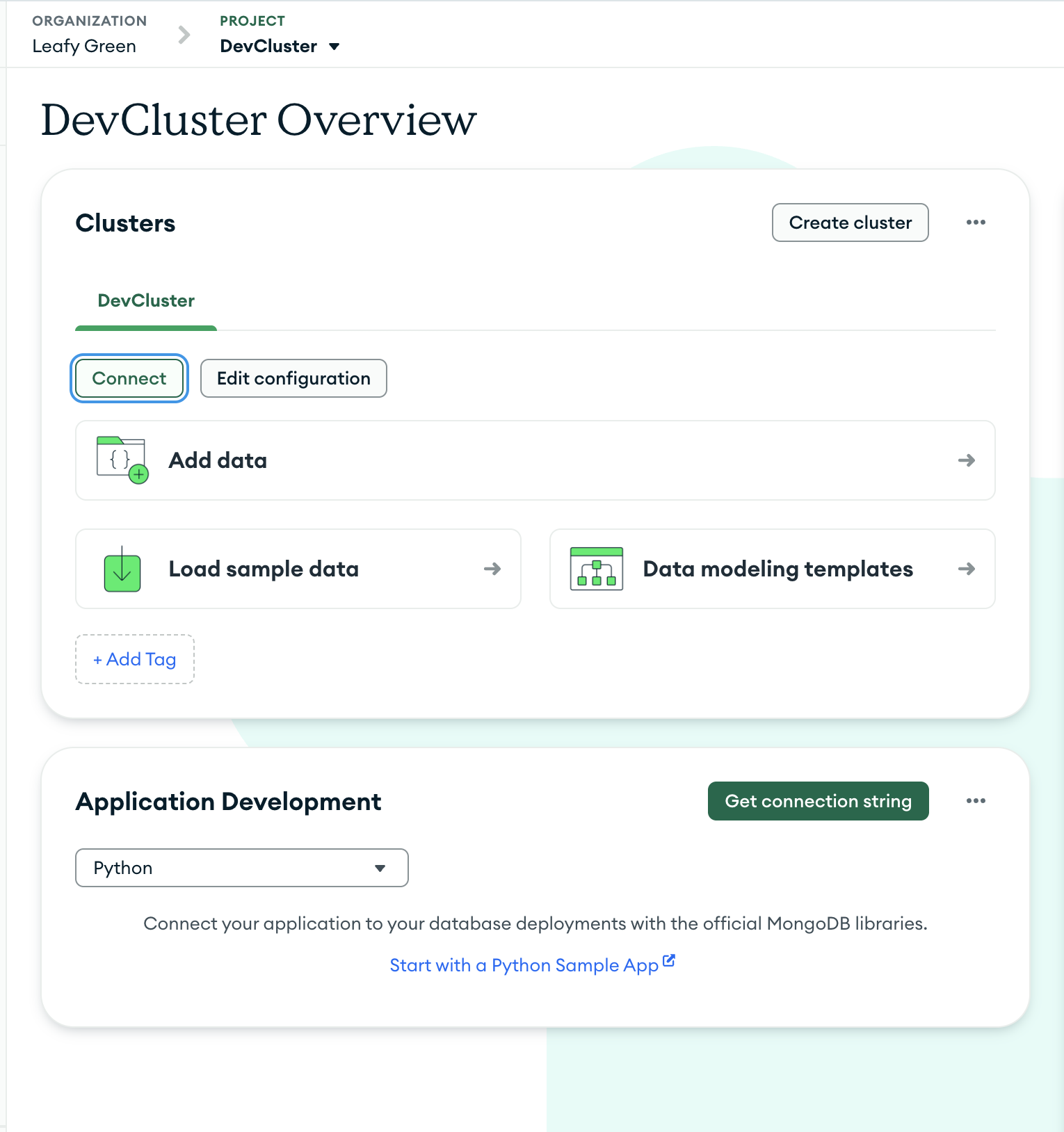Open Clusters card more options ellipsis
Screen dimensions: 1064x1132
tap(976, 223)
